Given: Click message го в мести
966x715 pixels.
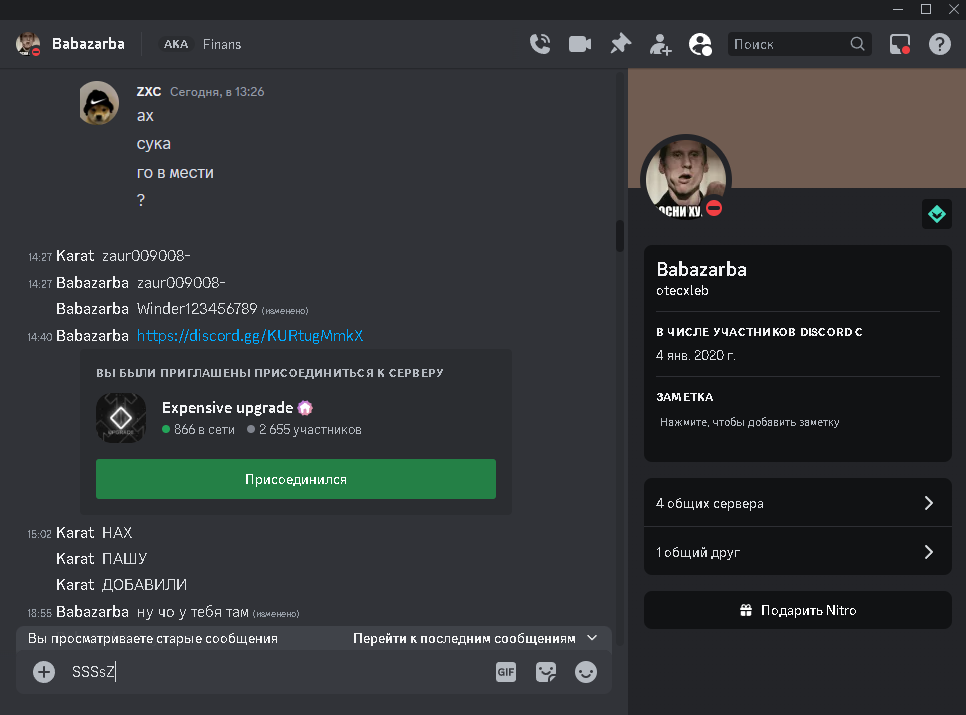Looking at the screenshot, I should click(x=175, y=172).
